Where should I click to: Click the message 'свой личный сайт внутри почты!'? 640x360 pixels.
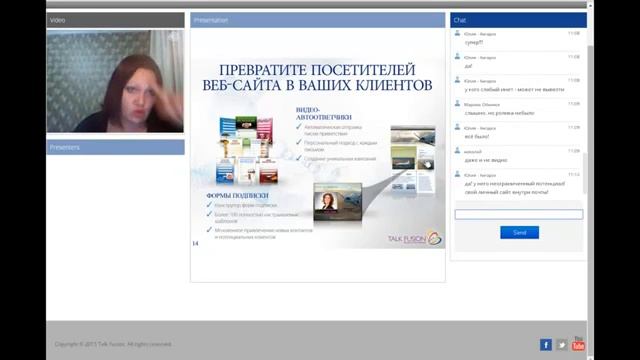click(506, 192)
